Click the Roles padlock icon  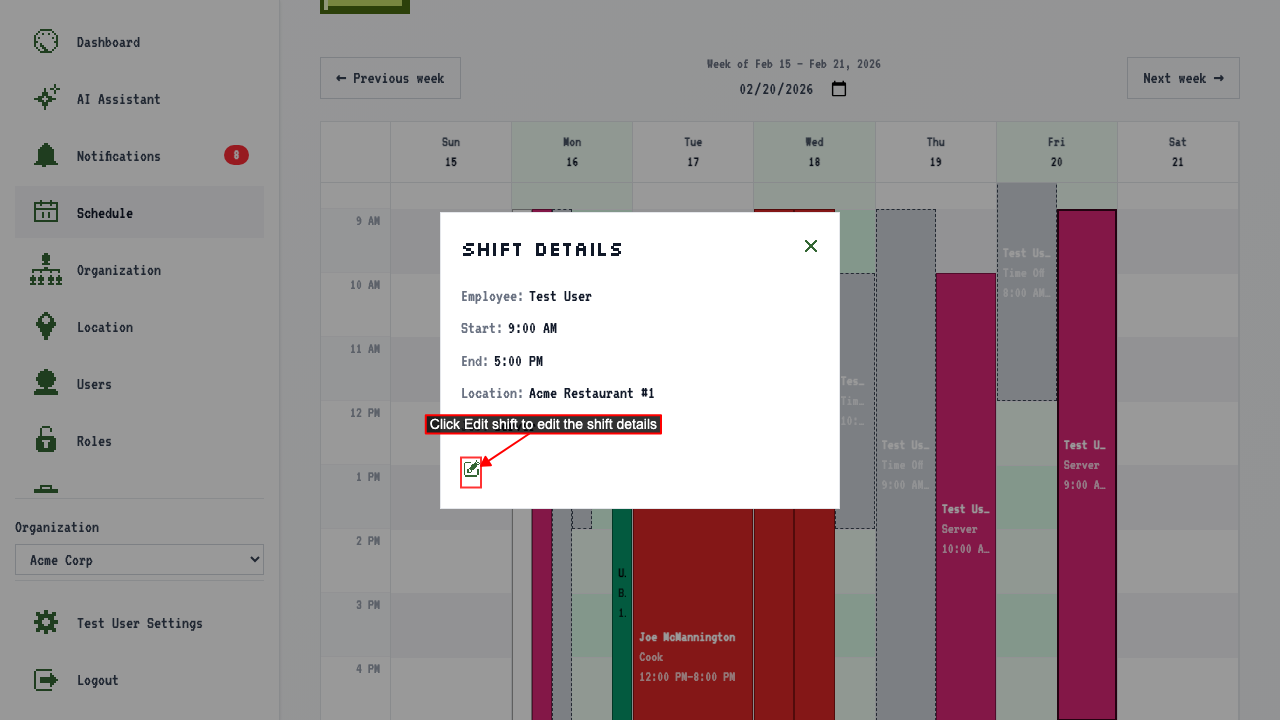pyautogui.click(x=46, y=441)
